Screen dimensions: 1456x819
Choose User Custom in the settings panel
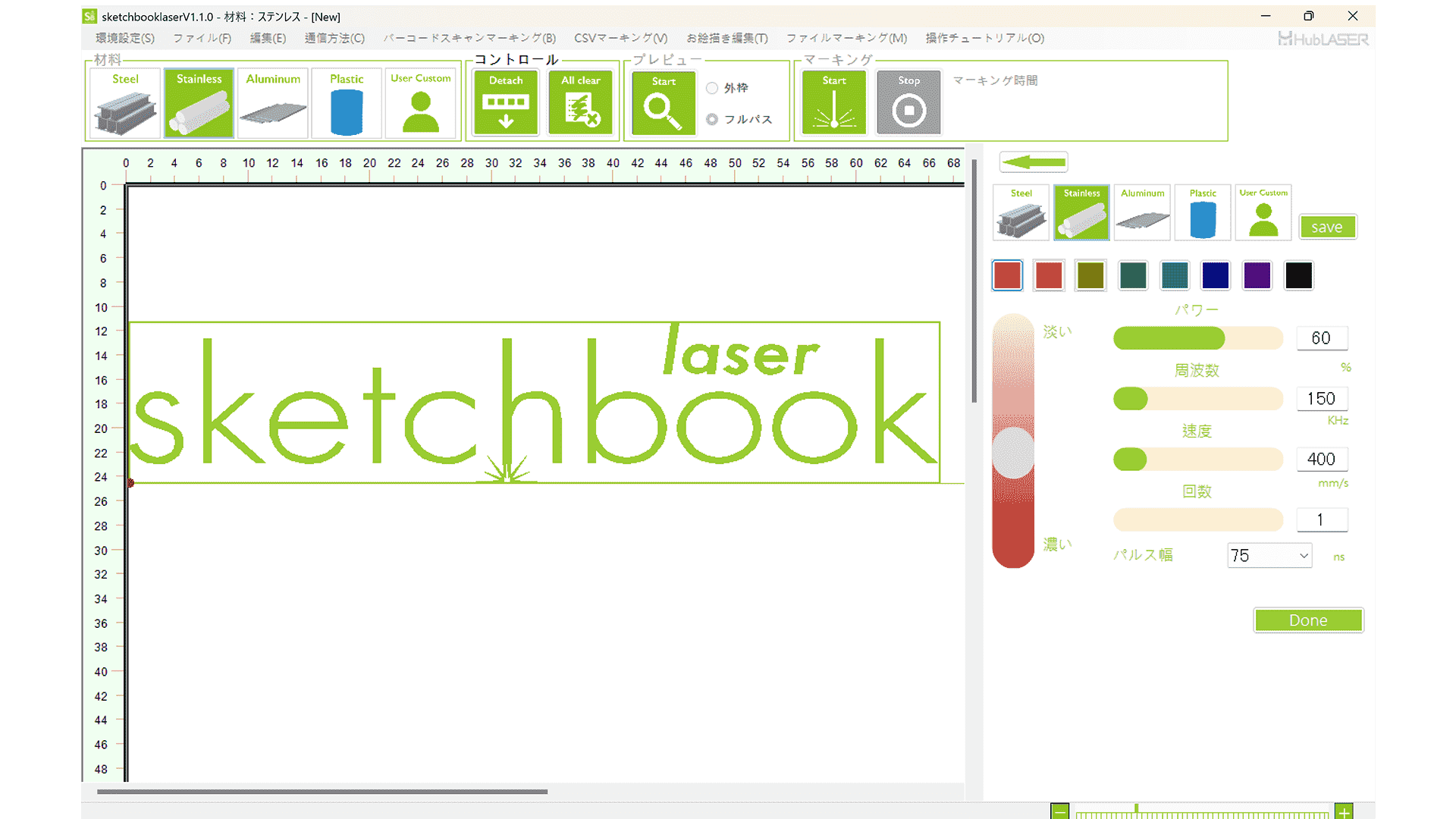coord(1263,212)
